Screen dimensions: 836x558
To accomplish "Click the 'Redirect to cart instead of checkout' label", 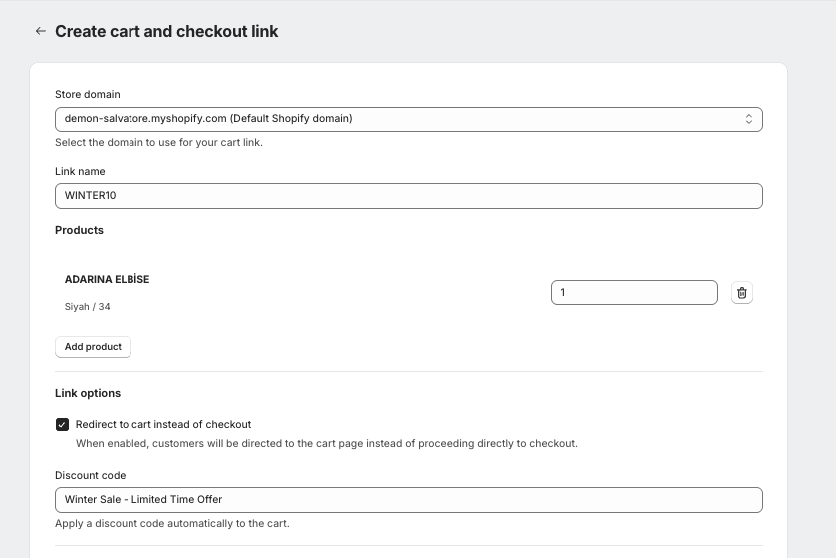I will point(163,424).
